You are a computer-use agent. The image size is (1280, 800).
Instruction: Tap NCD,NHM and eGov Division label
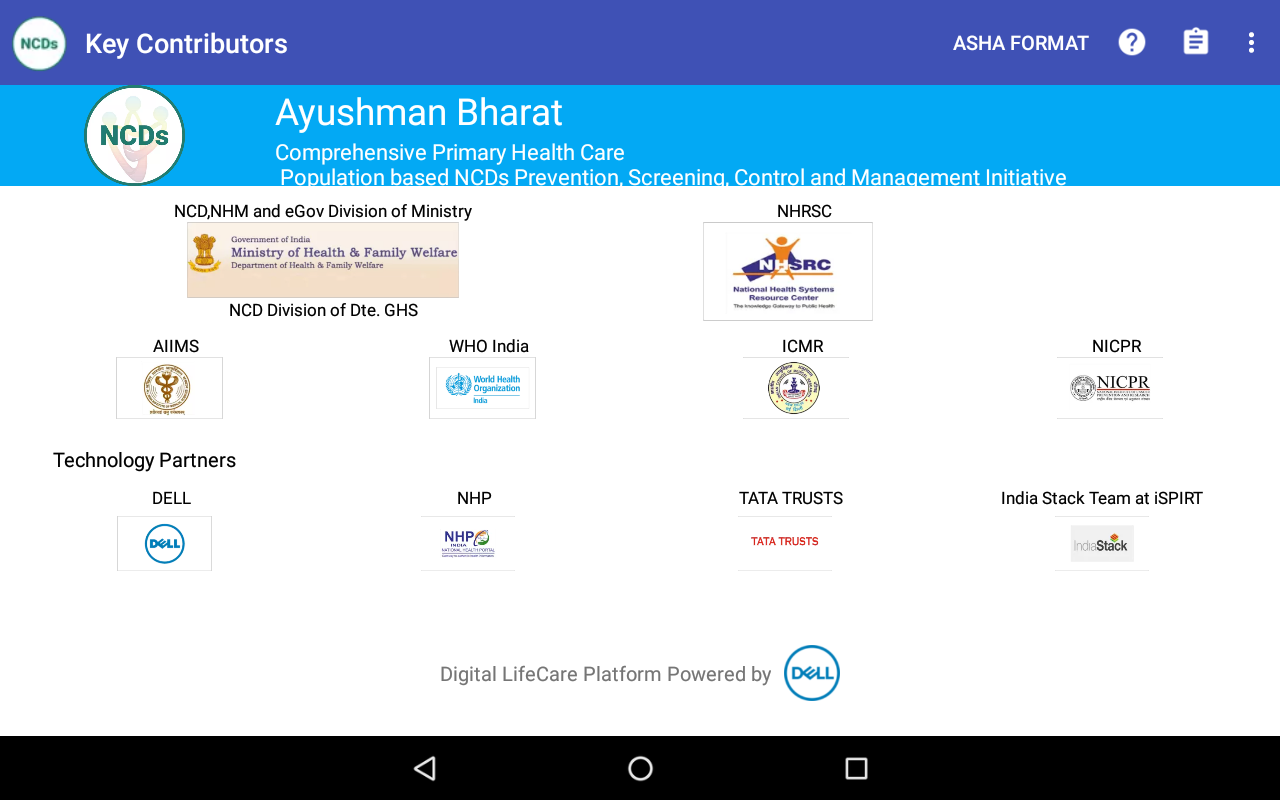point(323,211)
